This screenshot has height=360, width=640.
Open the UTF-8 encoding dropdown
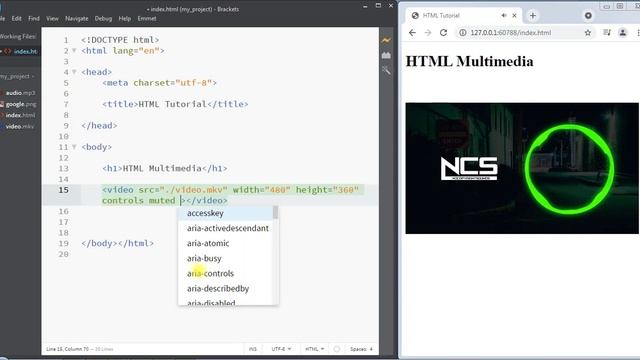tap(281, 349)
